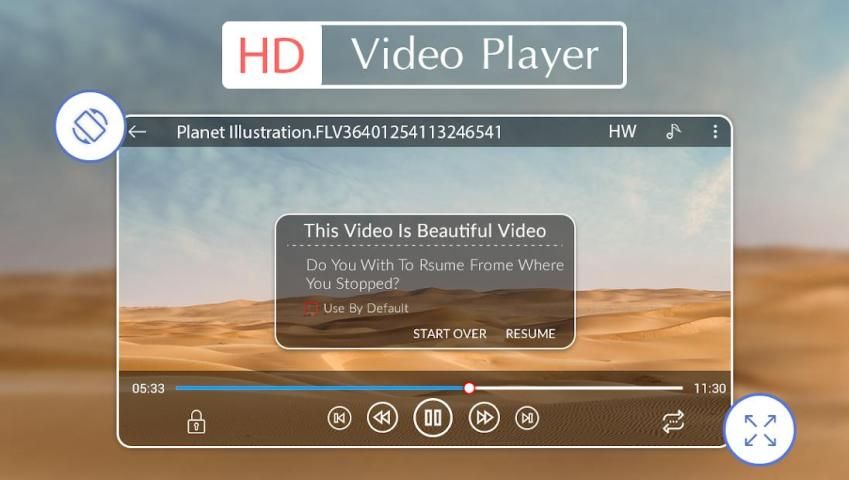The width and height of the screenshot is (849, 480).
Task: Click the video title Planet Illustration.FLV
Action: (x=339, y=132)
